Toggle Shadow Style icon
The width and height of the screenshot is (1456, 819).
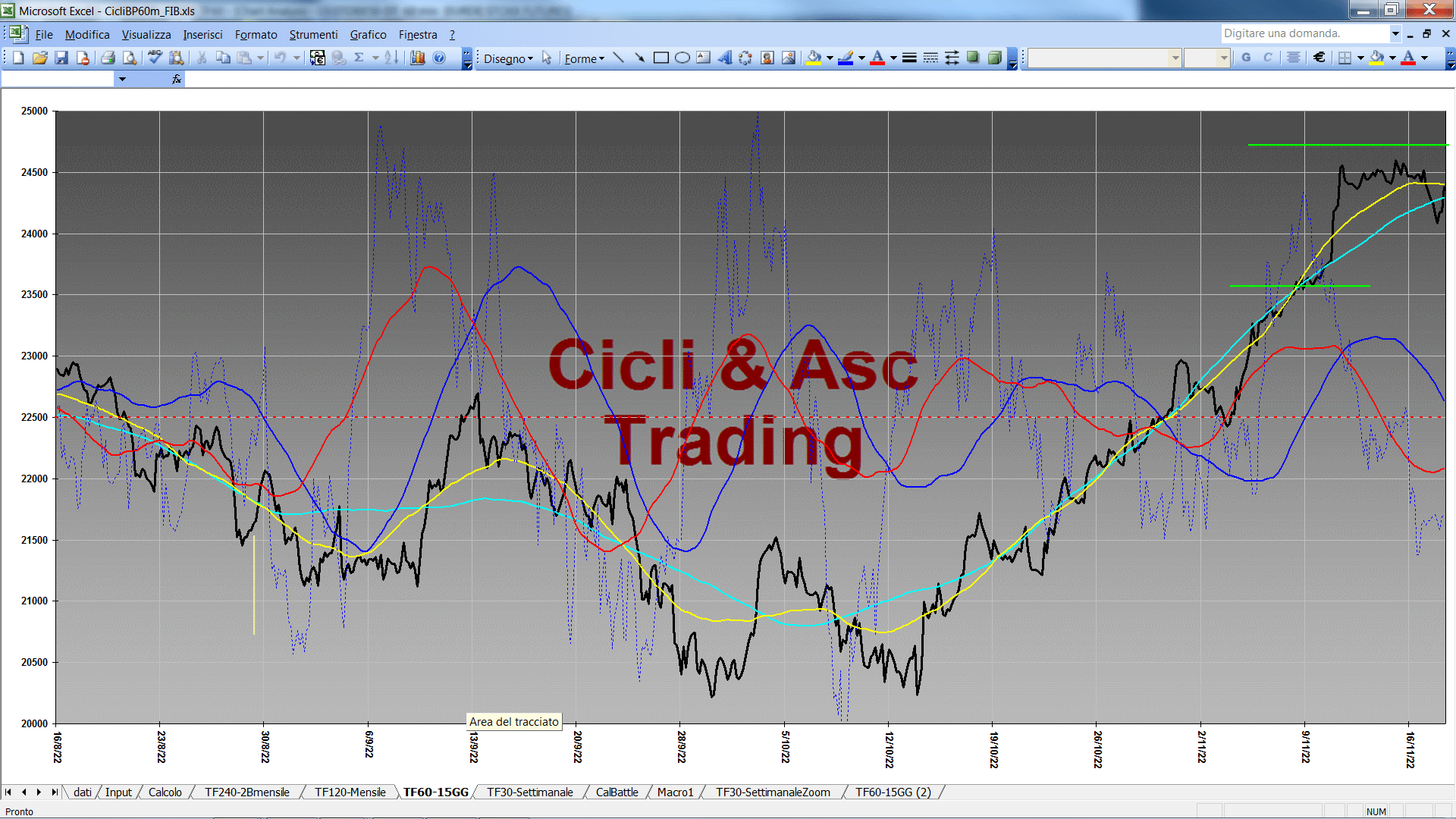point(974,58)
